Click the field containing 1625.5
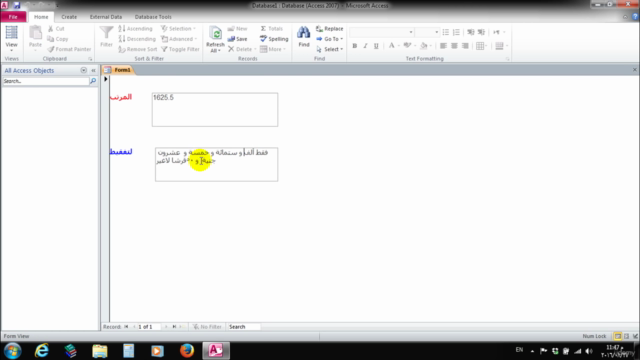Image resolution: width=640 pixels, height=360 pixels. click(x=215, y=109)
